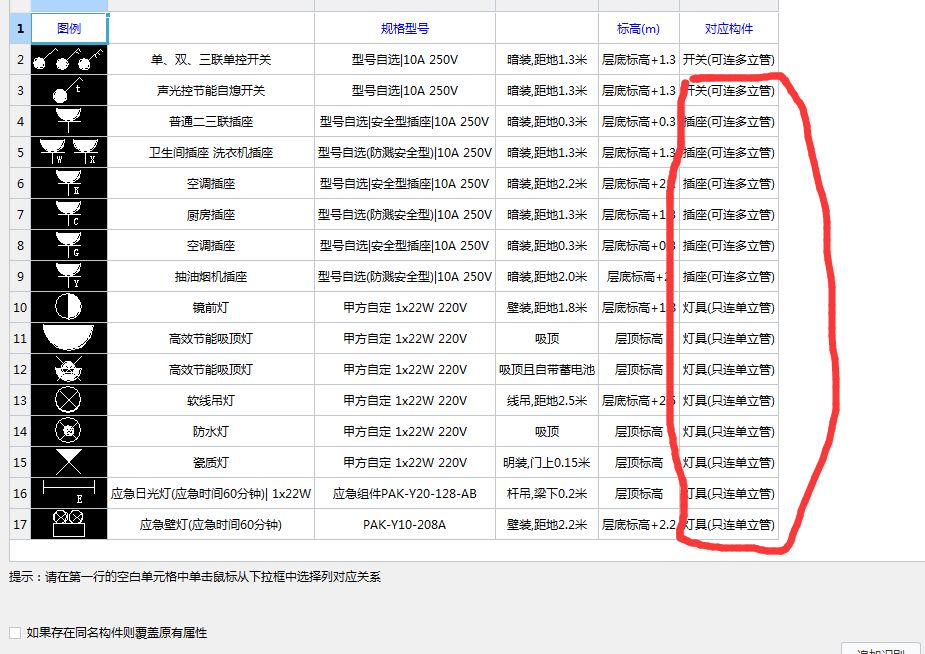The width and height of the screenshot is (925, 654).
Task: Open the 开关(可连多立管) dropdown in row 2
Action: pyautogui.click(x=728, y=59)
